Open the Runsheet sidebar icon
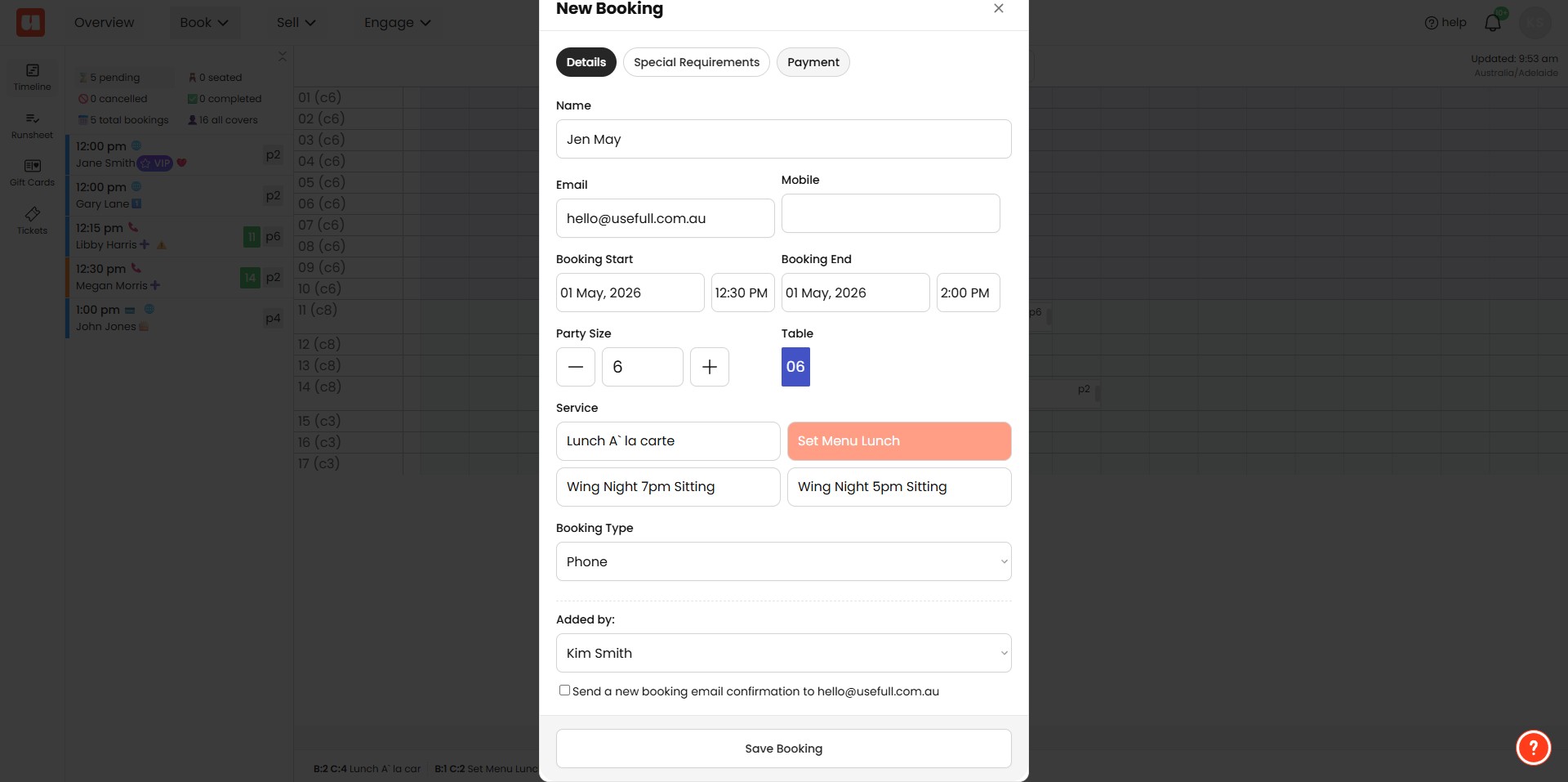This screenshot has width=1568, height=782. (x=32, y=125)
